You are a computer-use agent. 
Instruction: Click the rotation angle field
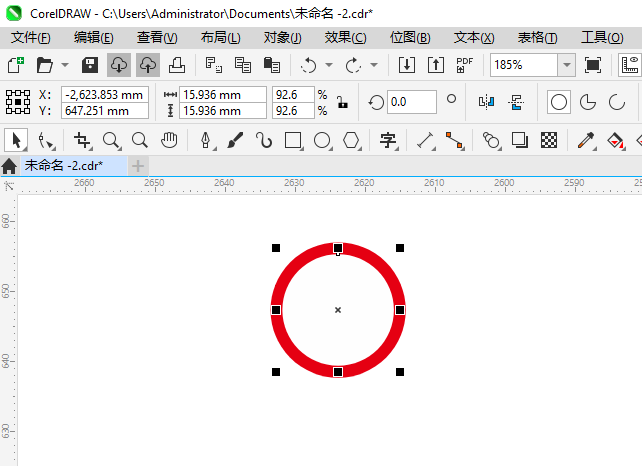click(411, 102)
